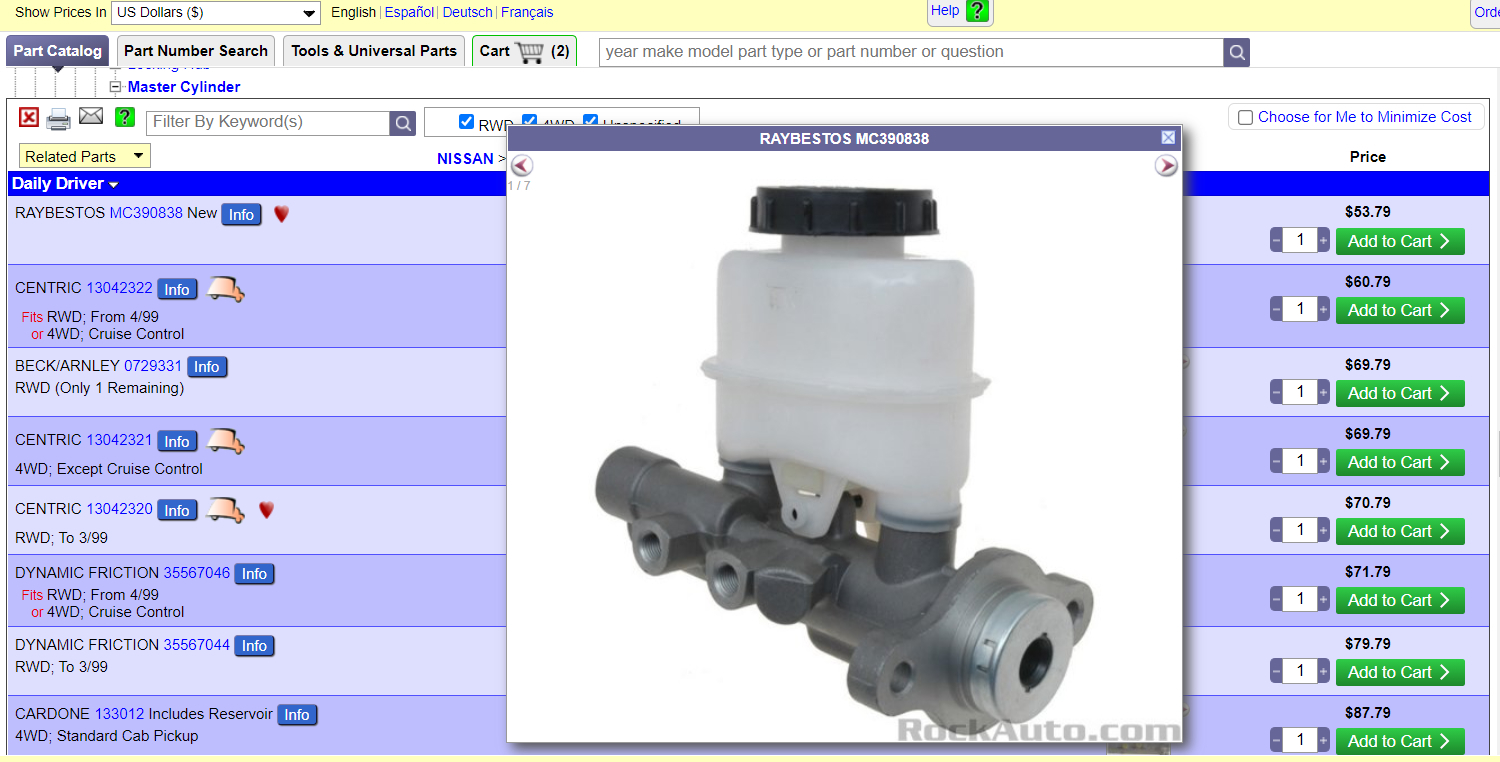Show the previous image in the RAYBESTOS popup
1500x762 pixels.
pos(522,166)
